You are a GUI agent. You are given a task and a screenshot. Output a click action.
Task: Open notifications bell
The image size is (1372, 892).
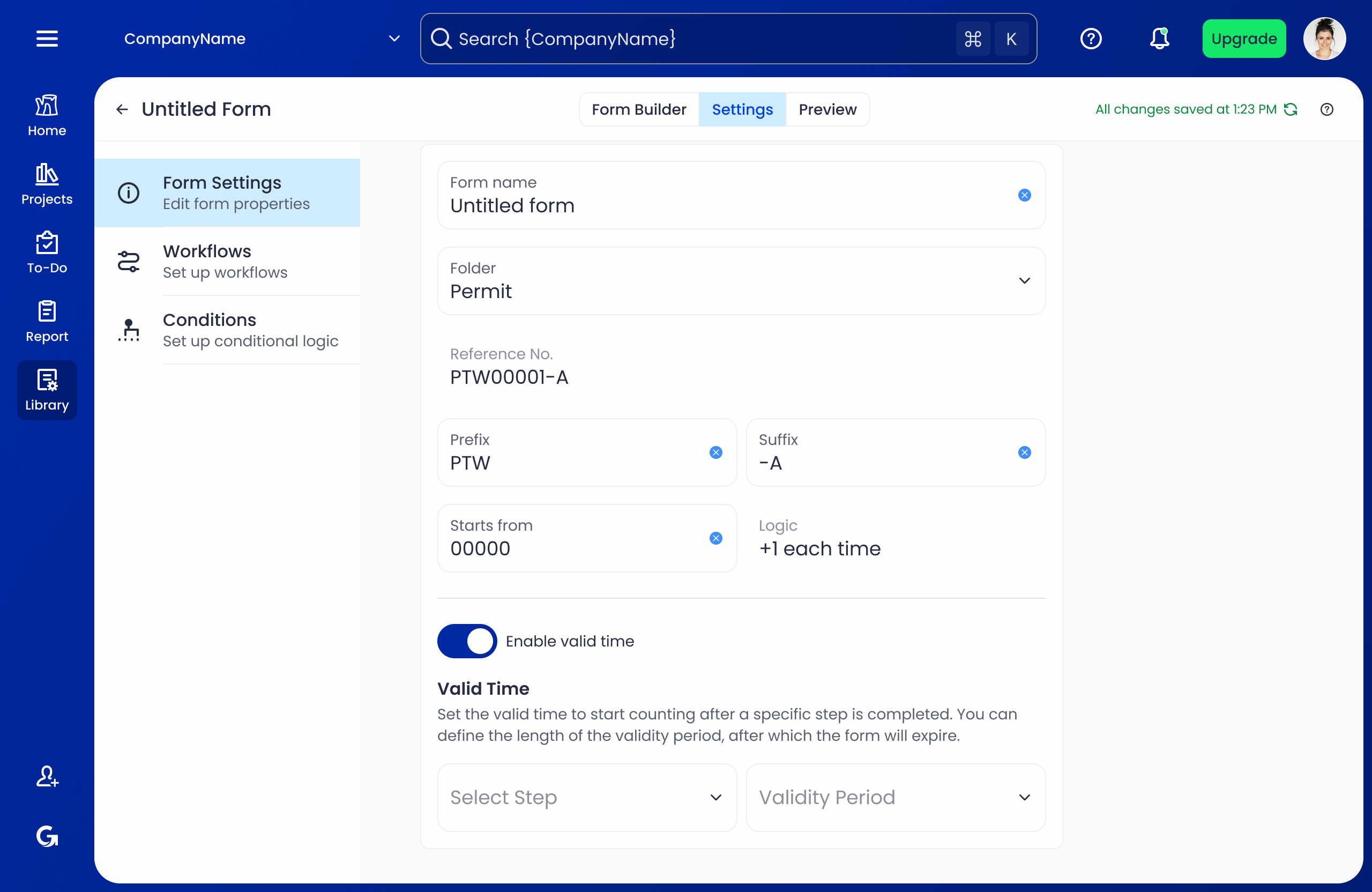pos(1159,39)
